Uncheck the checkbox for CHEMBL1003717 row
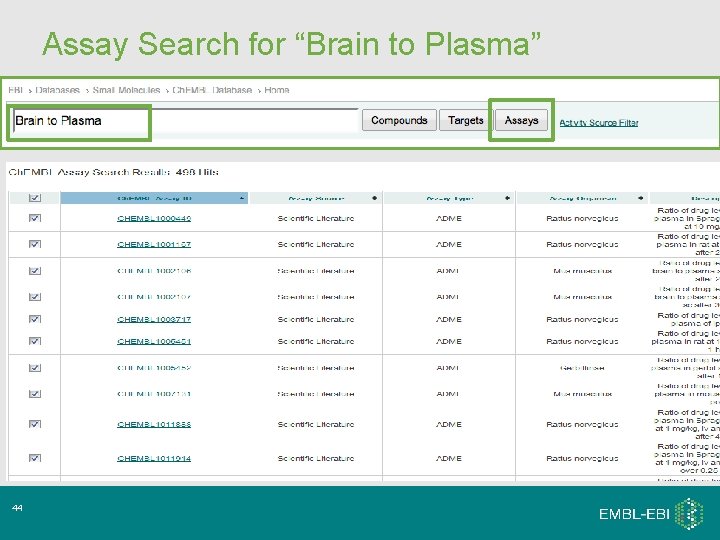The image size is (720, 540). pos(35,319)
